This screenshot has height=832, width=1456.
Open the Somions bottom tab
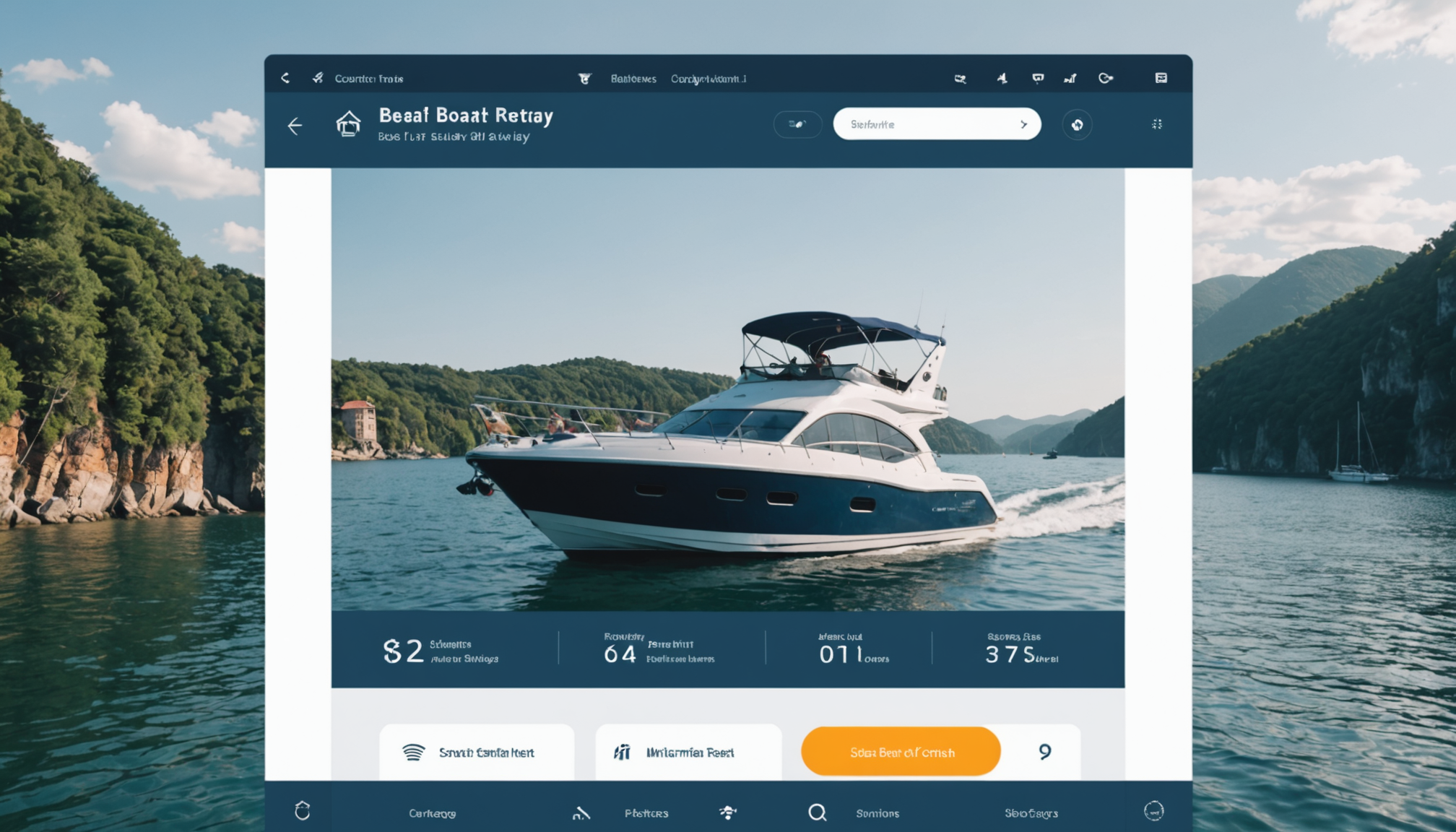click(x=877, y=813)
